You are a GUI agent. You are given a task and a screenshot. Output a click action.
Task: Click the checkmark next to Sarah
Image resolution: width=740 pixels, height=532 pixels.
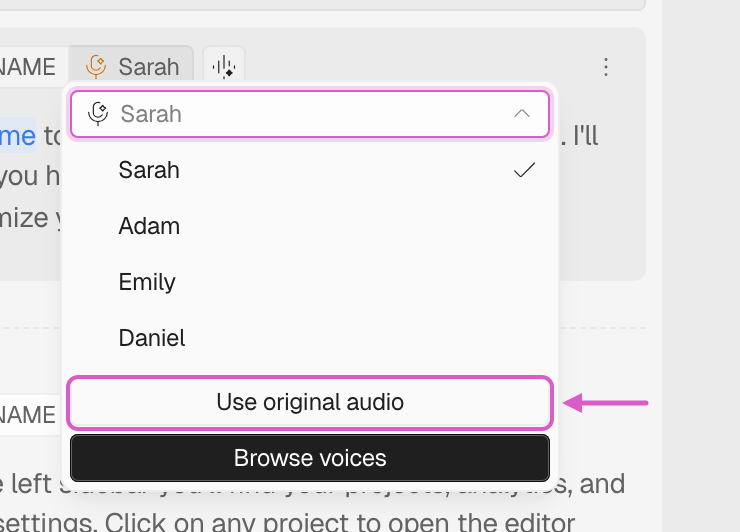[524, 170]
